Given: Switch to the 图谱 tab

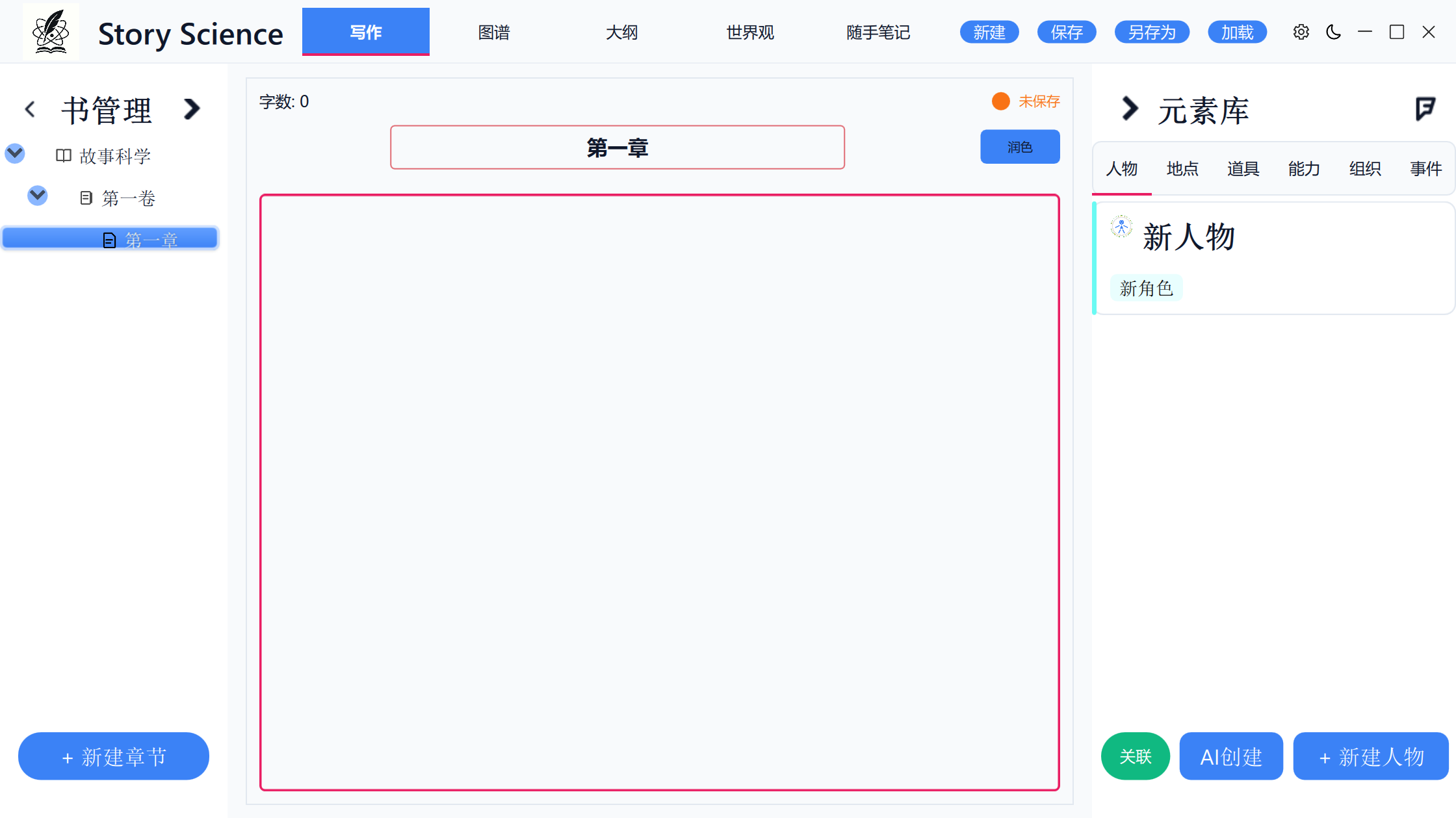Looking at the screenshot, I should (494, 32).
